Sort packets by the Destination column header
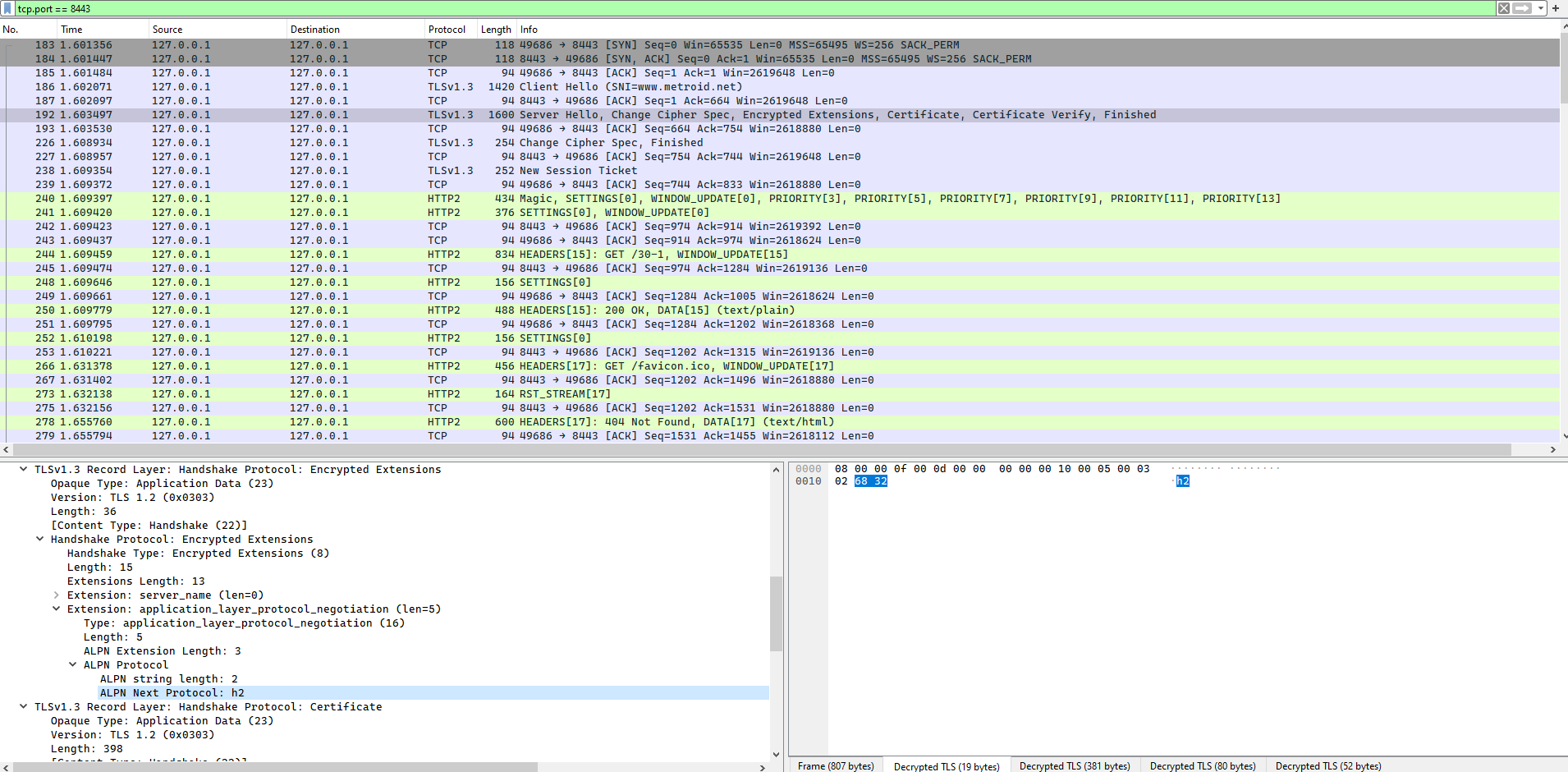Image resolution: width=1568 pixels, height=772 pixels. (x=355, y=29)
